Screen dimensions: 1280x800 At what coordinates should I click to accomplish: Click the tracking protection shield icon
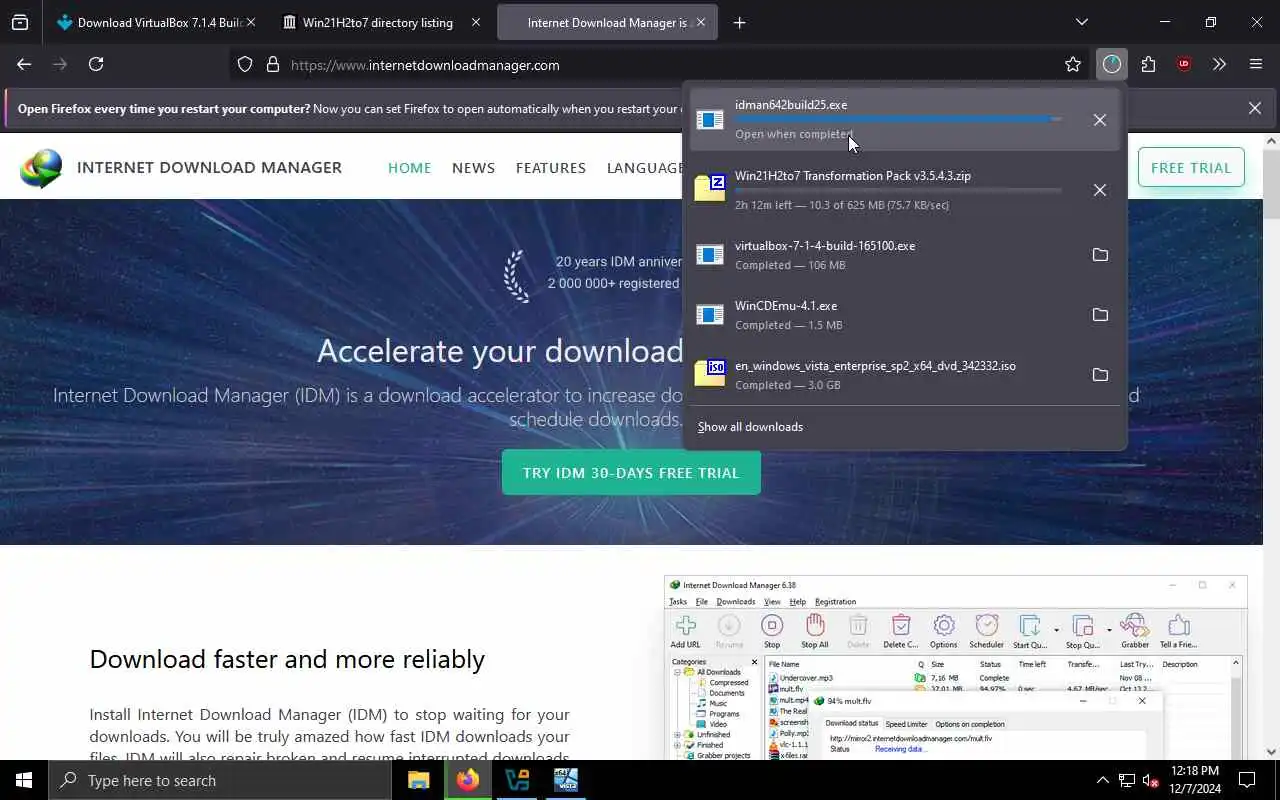245,65
